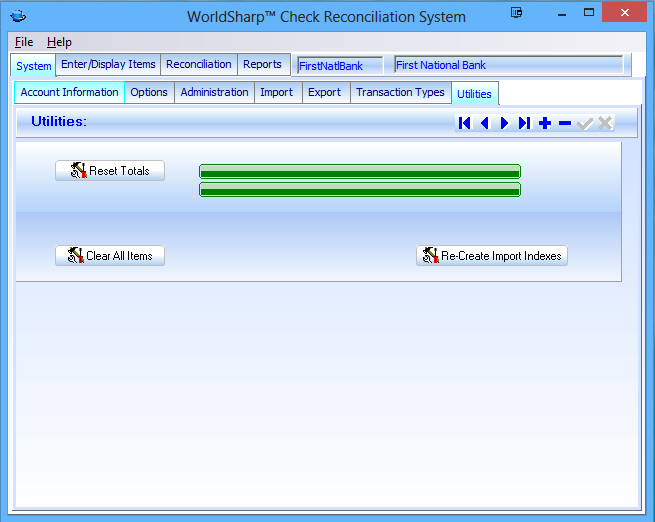Select the Reports tab
Image resolution: width=655 pixels, height=522 pixels.
point(262,64)
